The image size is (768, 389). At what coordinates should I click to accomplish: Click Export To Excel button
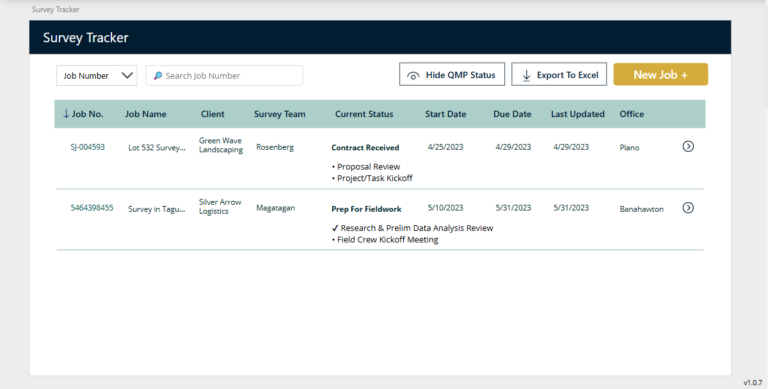pyautogui.click(x=559, y=74)
